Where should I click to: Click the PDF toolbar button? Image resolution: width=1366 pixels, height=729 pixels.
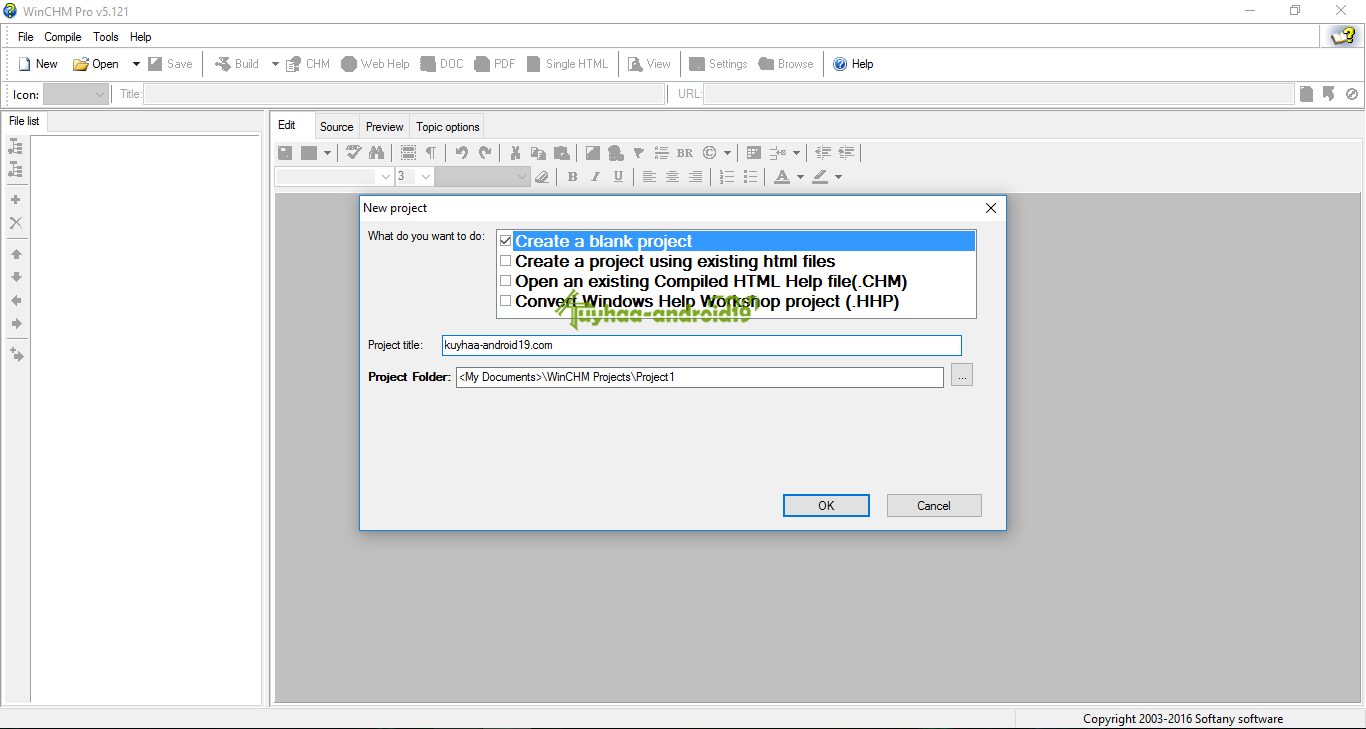[x=495, y=64]
